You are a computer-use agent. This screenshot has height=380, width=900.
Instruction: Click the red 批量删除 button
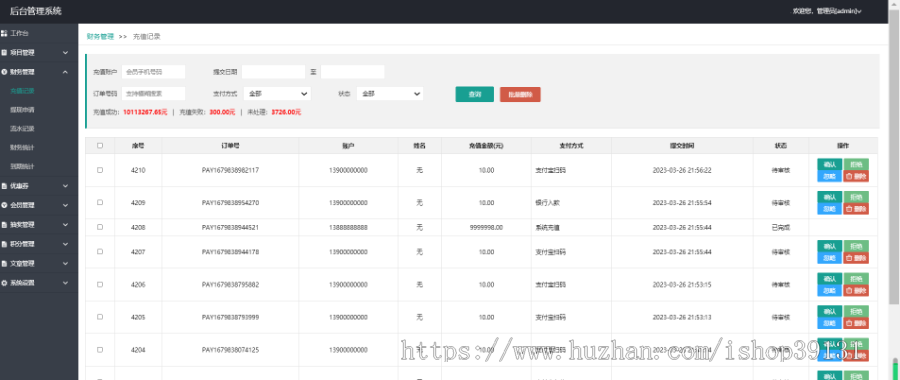click(520, 95)
